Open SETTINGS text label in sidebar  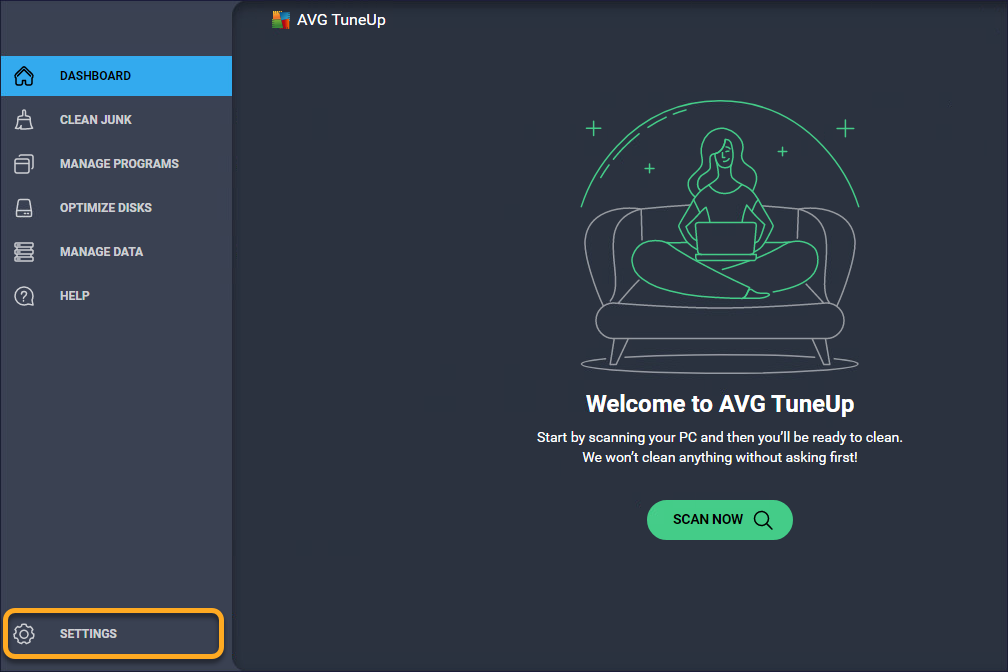(x=88, y=634)
